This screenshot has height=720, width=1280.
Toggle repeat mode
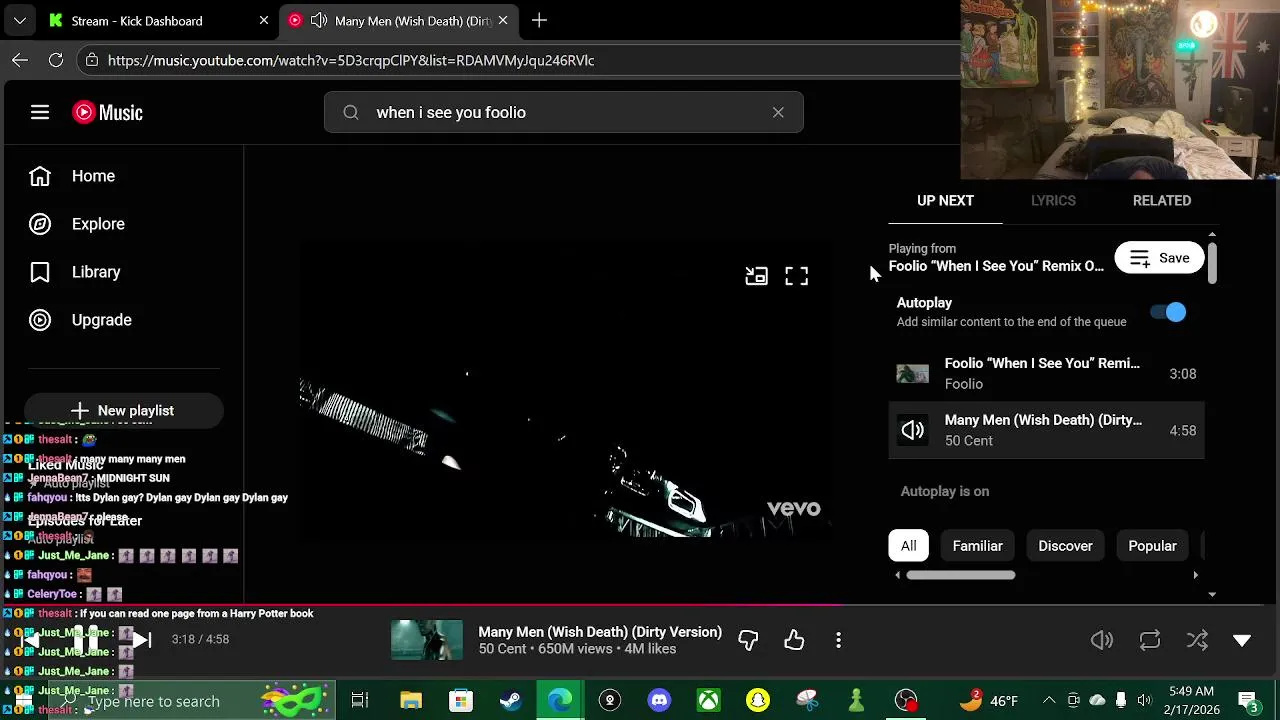point(1150,640)
